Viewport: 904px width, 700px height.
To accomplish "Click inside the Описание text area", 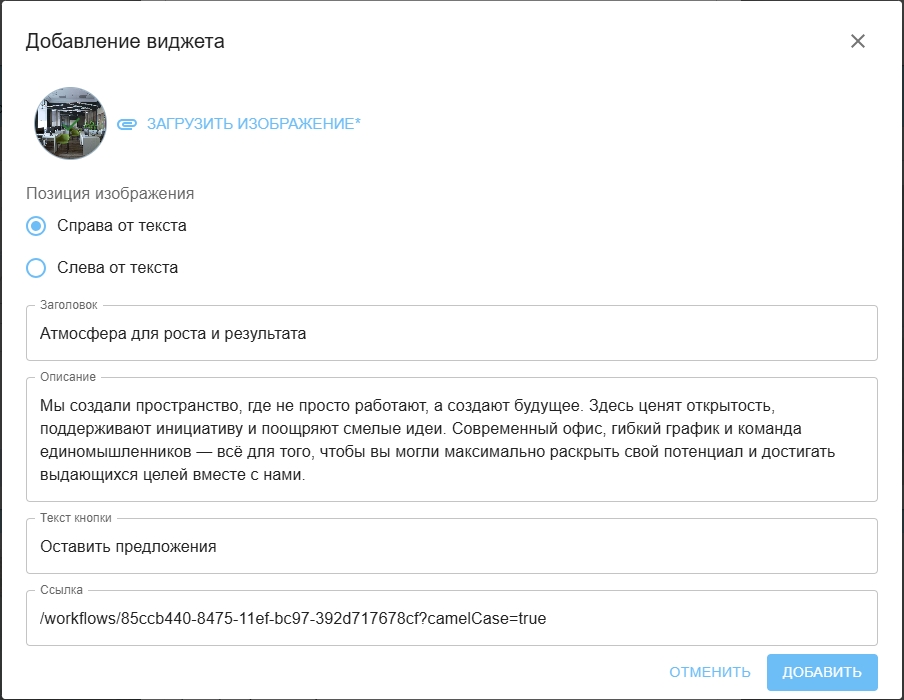I will point(451,440).
